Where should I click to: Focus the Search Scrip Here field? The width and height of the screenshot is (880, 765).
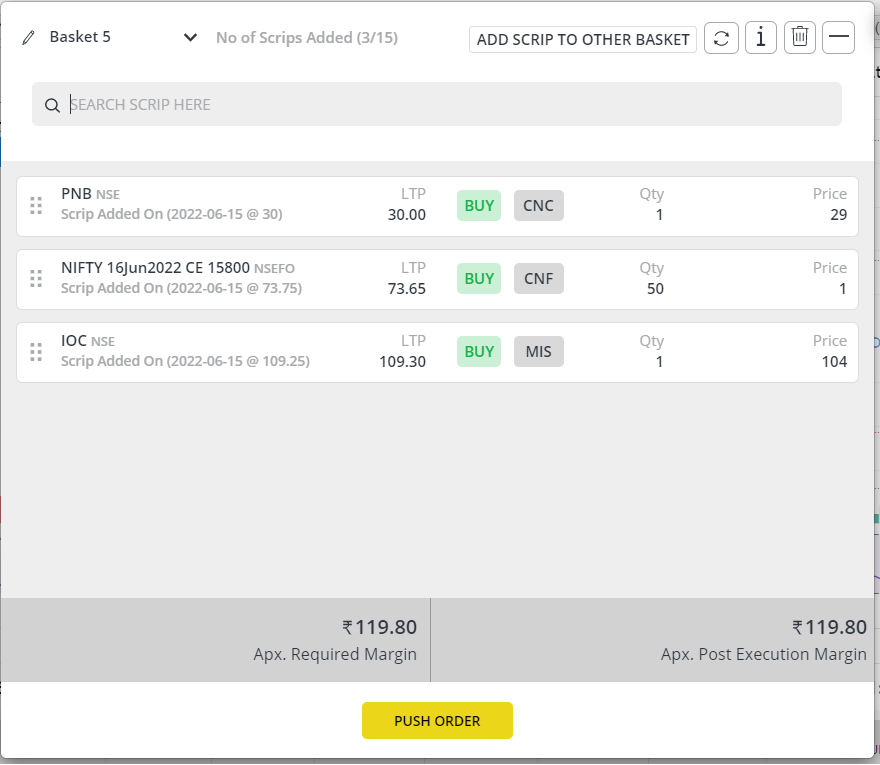tap(437, 104)
